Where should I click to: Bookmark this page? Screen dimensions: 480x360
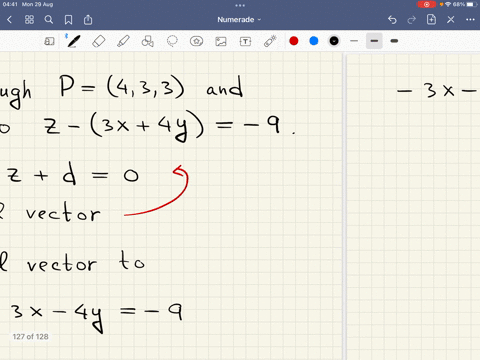[x=68, y=20]
